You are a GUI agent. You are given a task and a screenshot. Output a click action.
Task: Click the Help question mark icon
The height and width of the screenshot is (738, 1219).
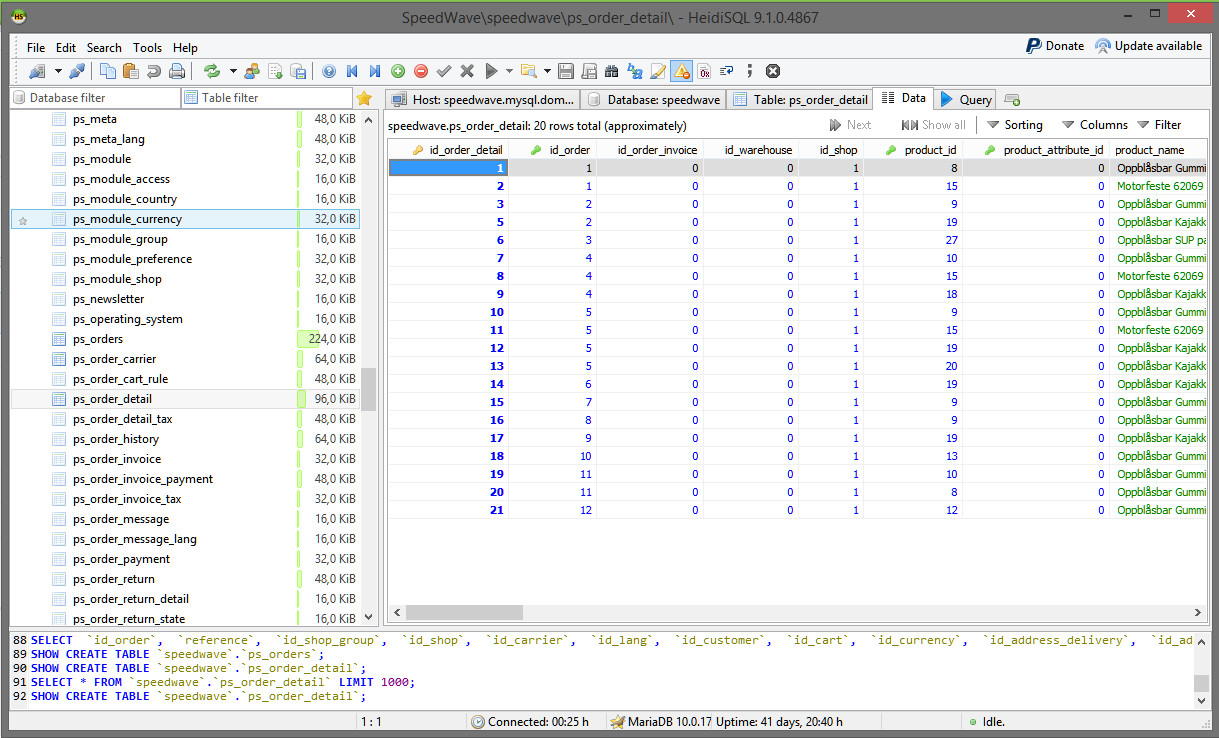click(329, 71)
